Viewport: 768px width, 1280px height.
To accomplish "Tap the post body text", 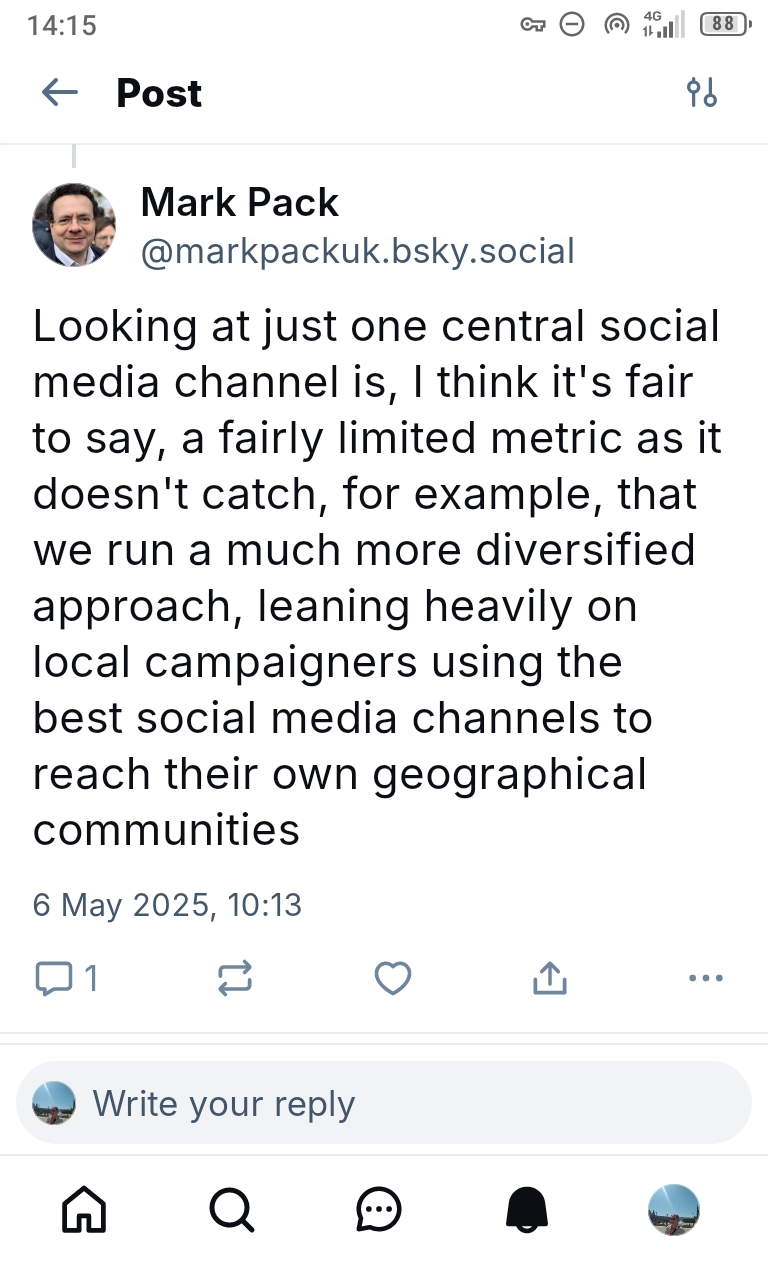I will click(376, 577).
